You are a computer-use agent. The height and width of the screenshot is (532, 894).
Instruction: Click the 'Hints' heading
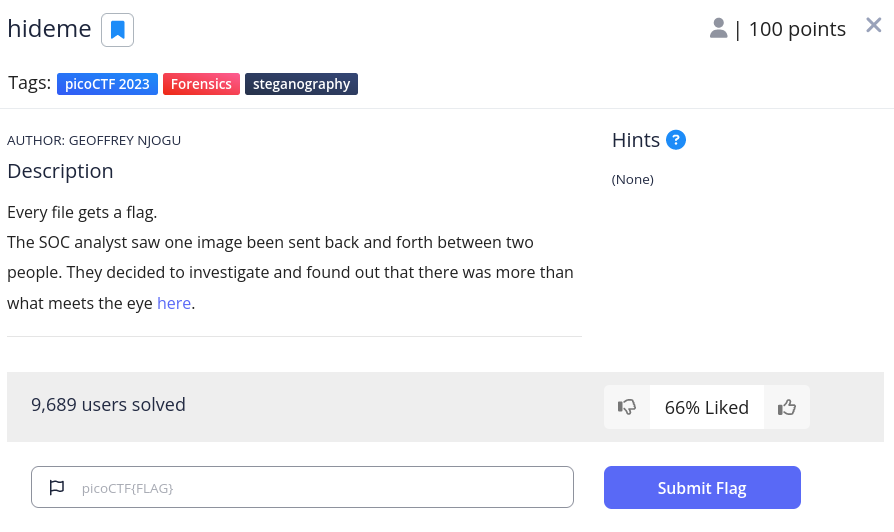coord(636,140)
